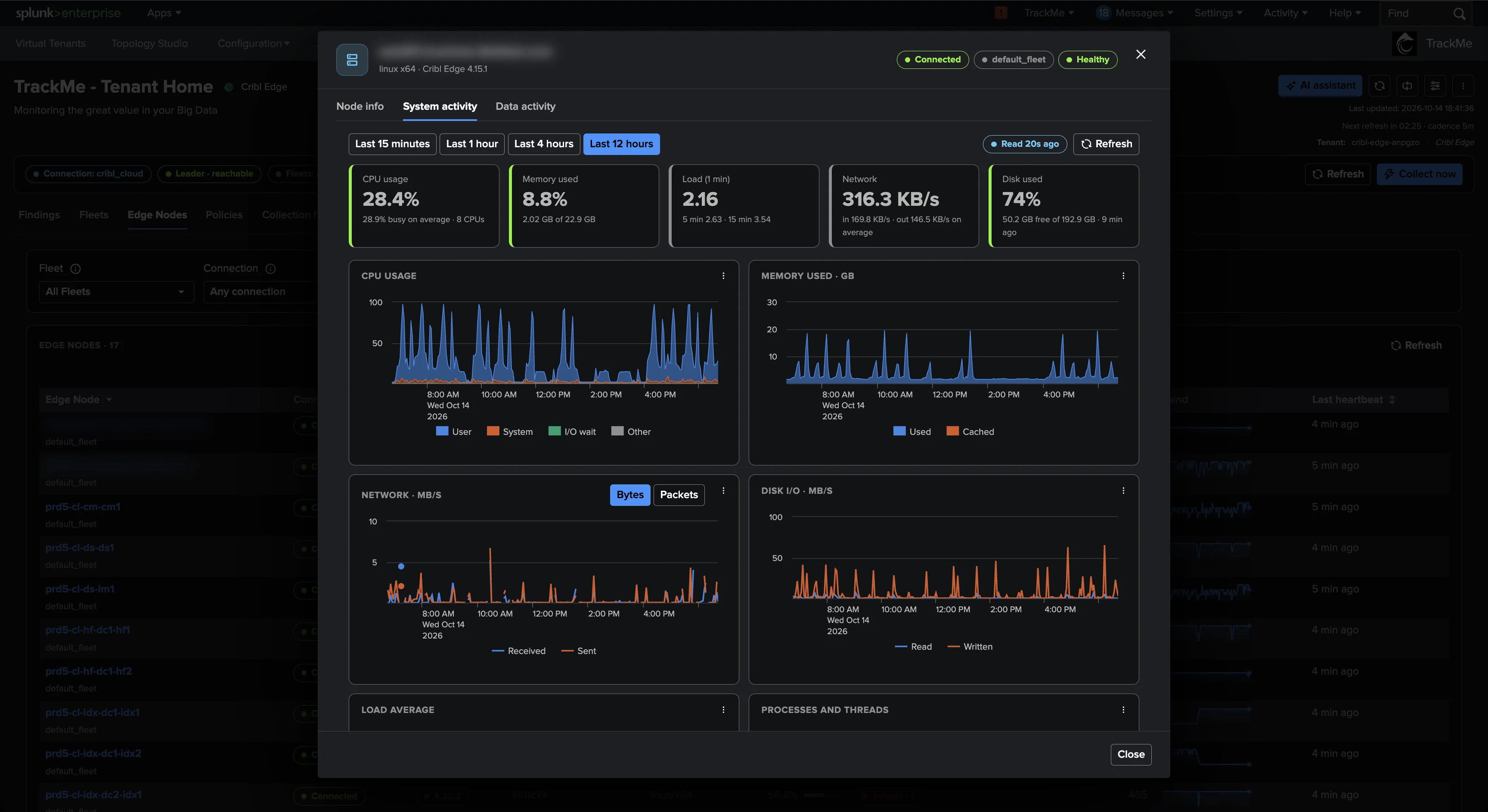Image resolution: width=1488 pixels, height=812 pixels.
Task: Open the prd5-cl-cm-cm1 edge node link
Action: [x=83, y=506]
